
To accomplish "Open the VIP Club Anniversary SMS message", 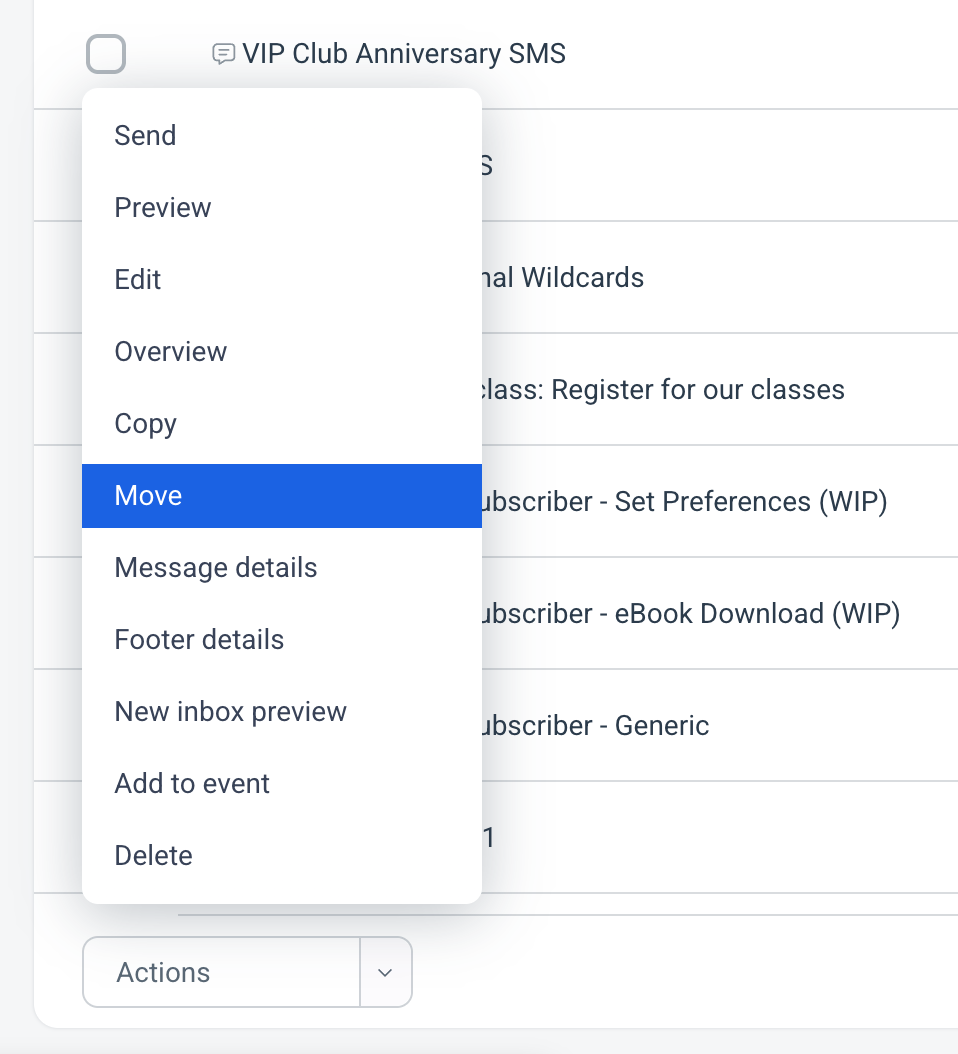I will point(404,54).
